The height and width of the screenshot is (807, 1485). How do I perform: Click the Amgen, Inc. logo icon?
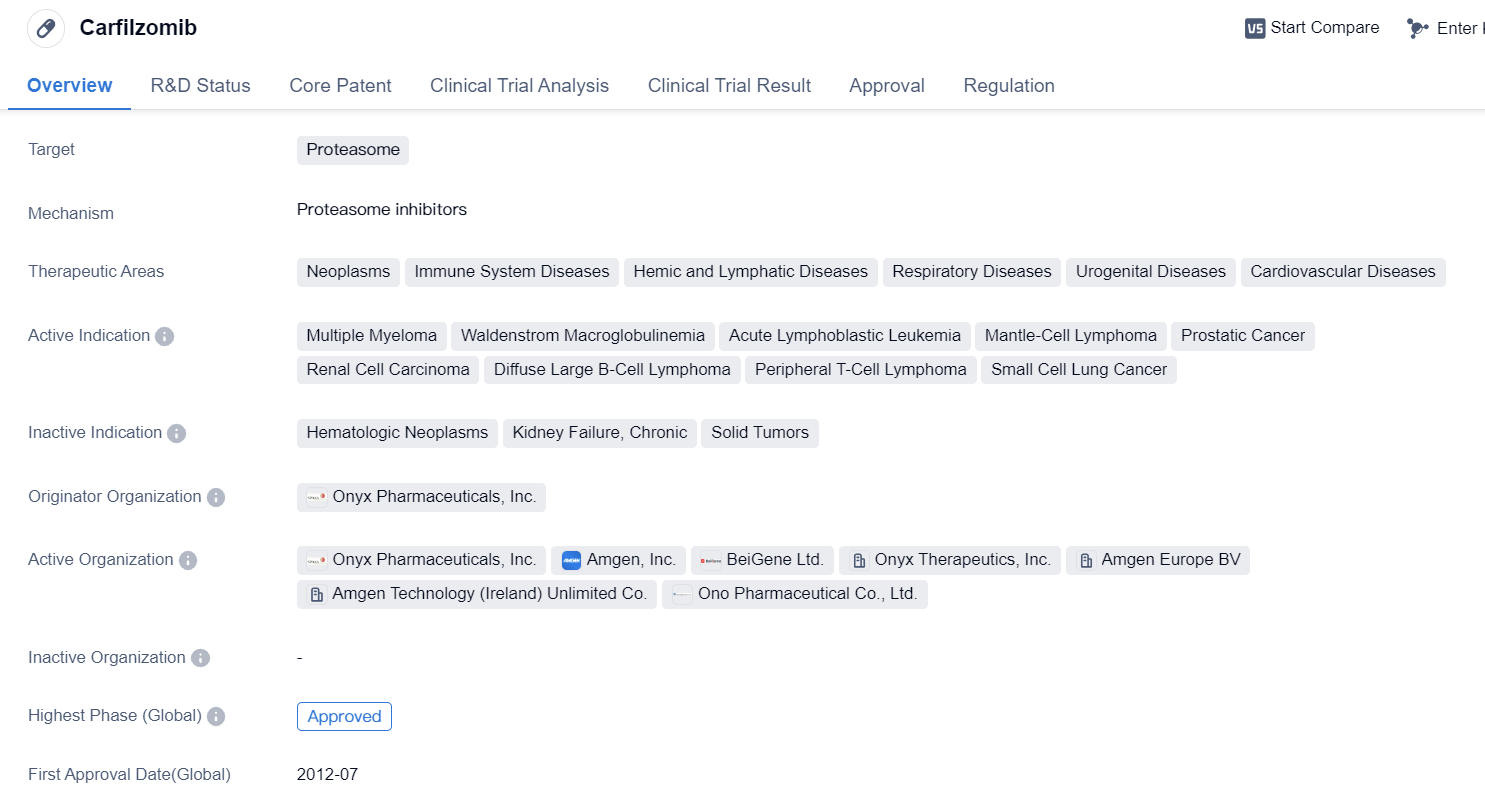point(571,560)
